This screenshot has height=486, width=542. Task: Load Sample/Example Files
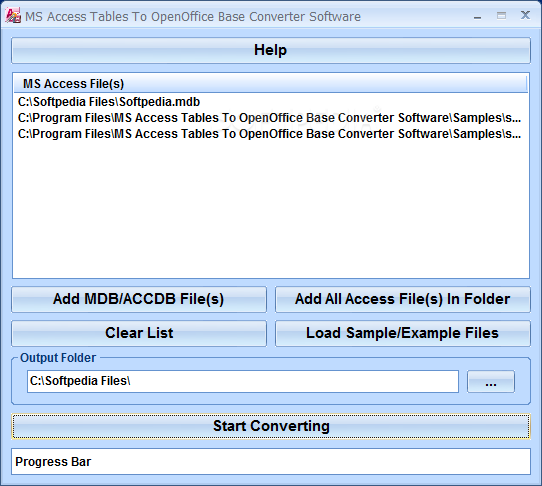(403, 334)
